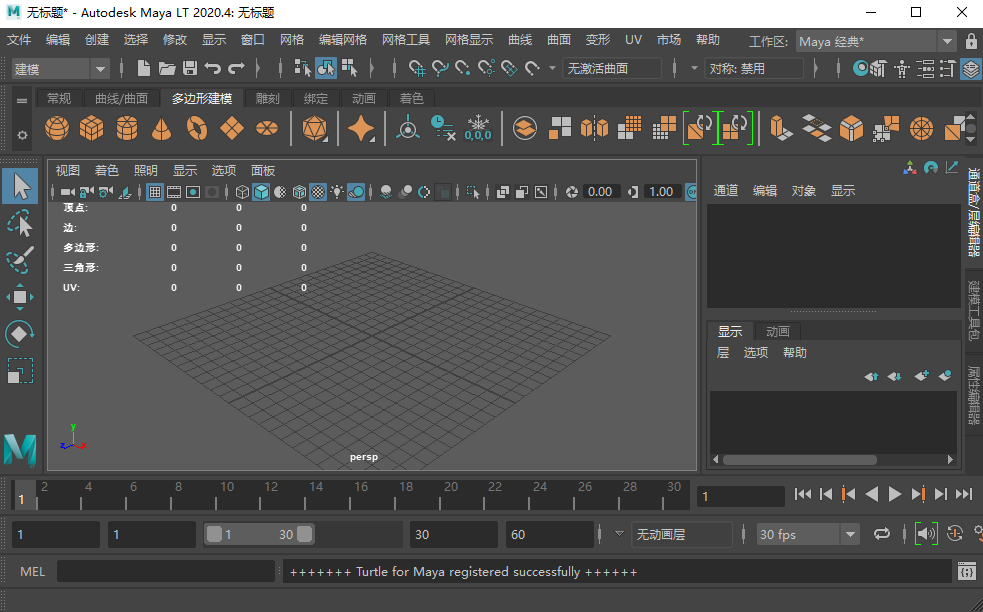Select the Paint Selection tool
The image size is (983, 612).
click(x=20, y=260)
